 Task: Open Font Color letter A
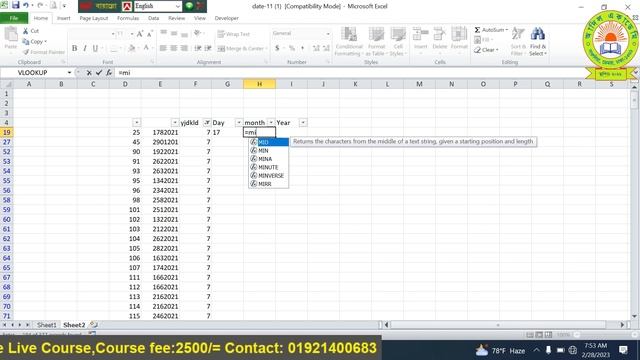[x=146, y=48]
